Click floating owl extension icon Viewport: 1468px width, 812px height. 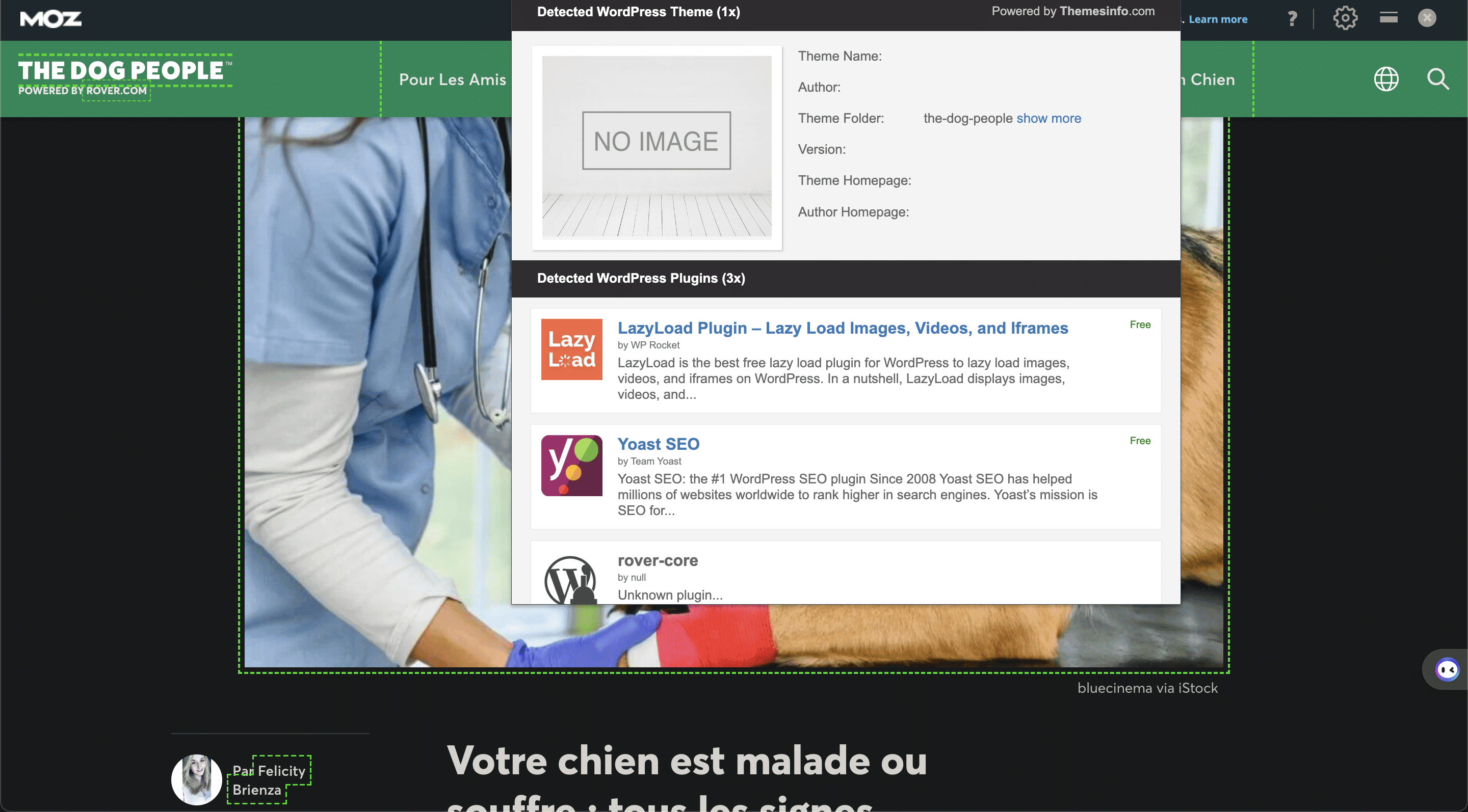coord(1448,669)
